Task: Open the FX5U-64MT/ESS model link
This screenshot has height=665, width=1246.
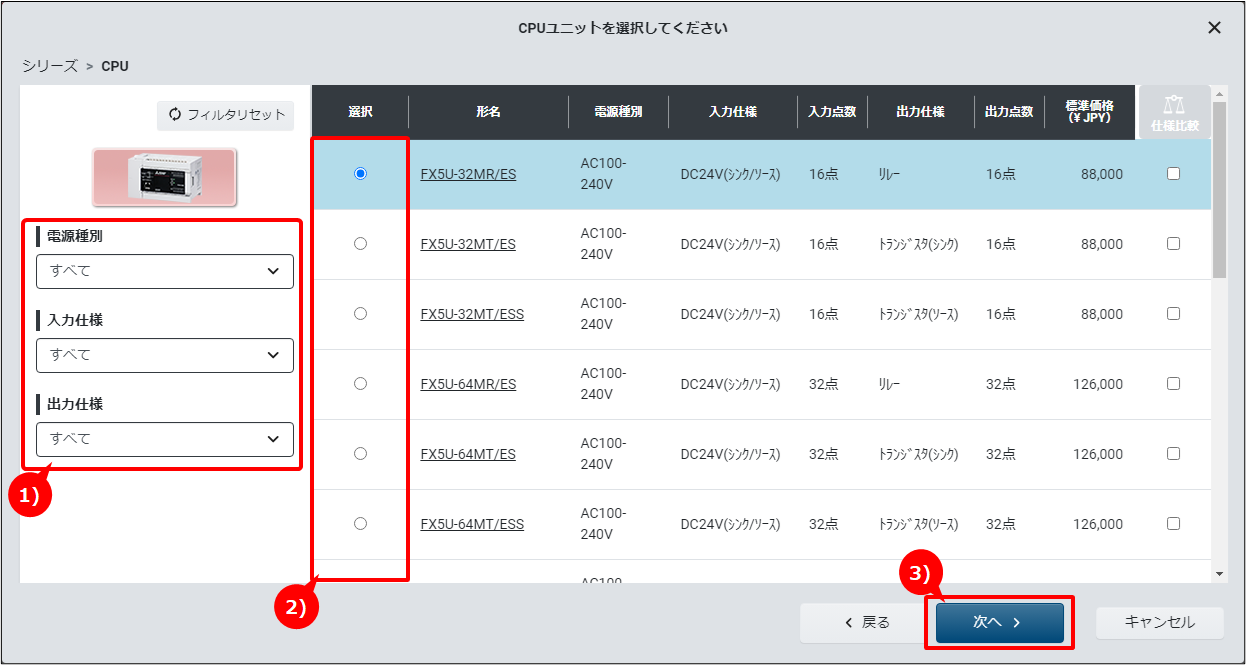Action: point(472,524)
